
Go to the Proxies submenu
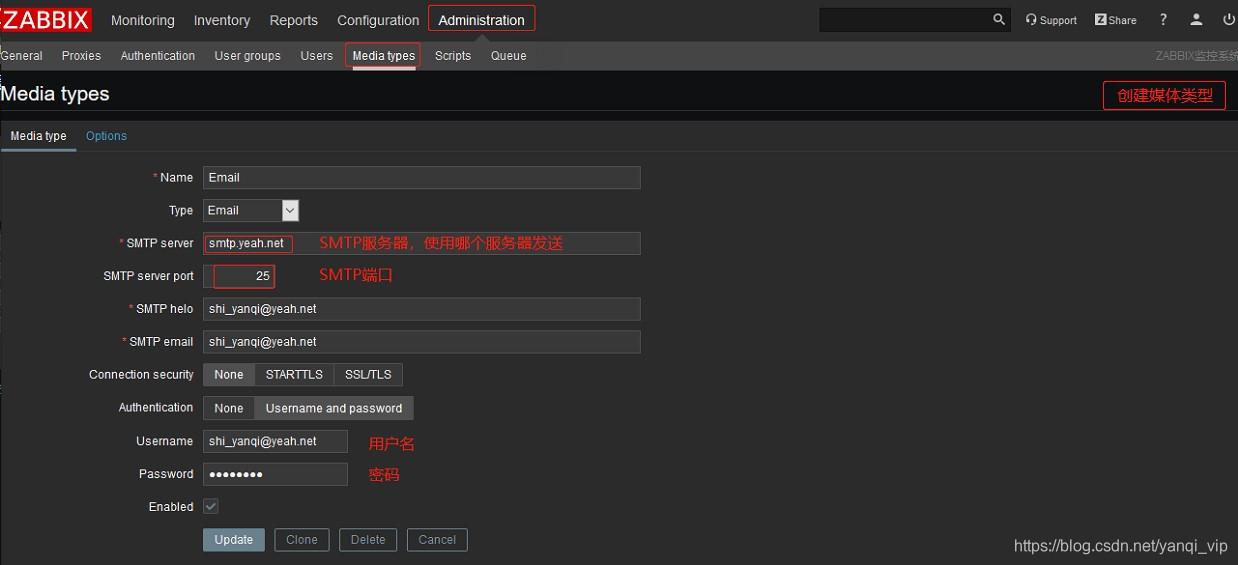(81, 56)
